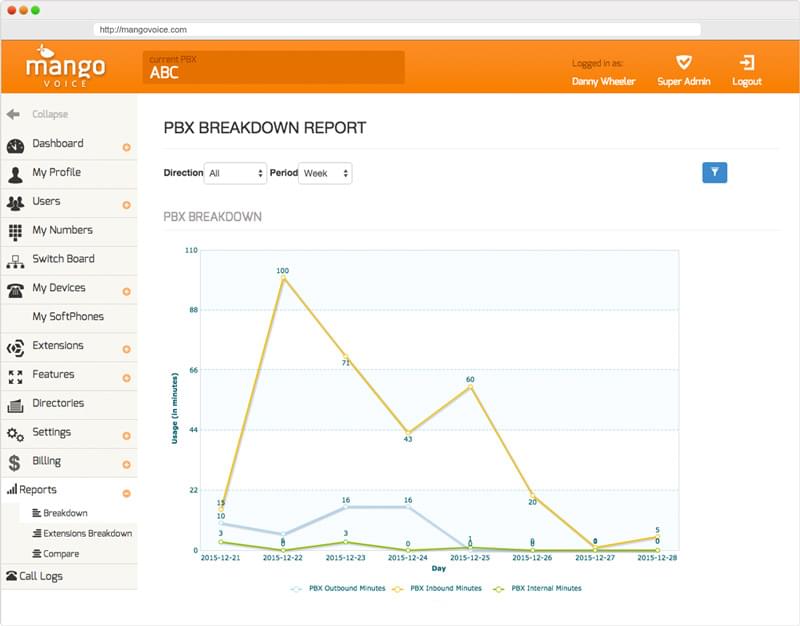Image resolution: width=800 pixels, height=626 pixels.
Task: Click the blue filter icon button
Action: click(714, 172)
